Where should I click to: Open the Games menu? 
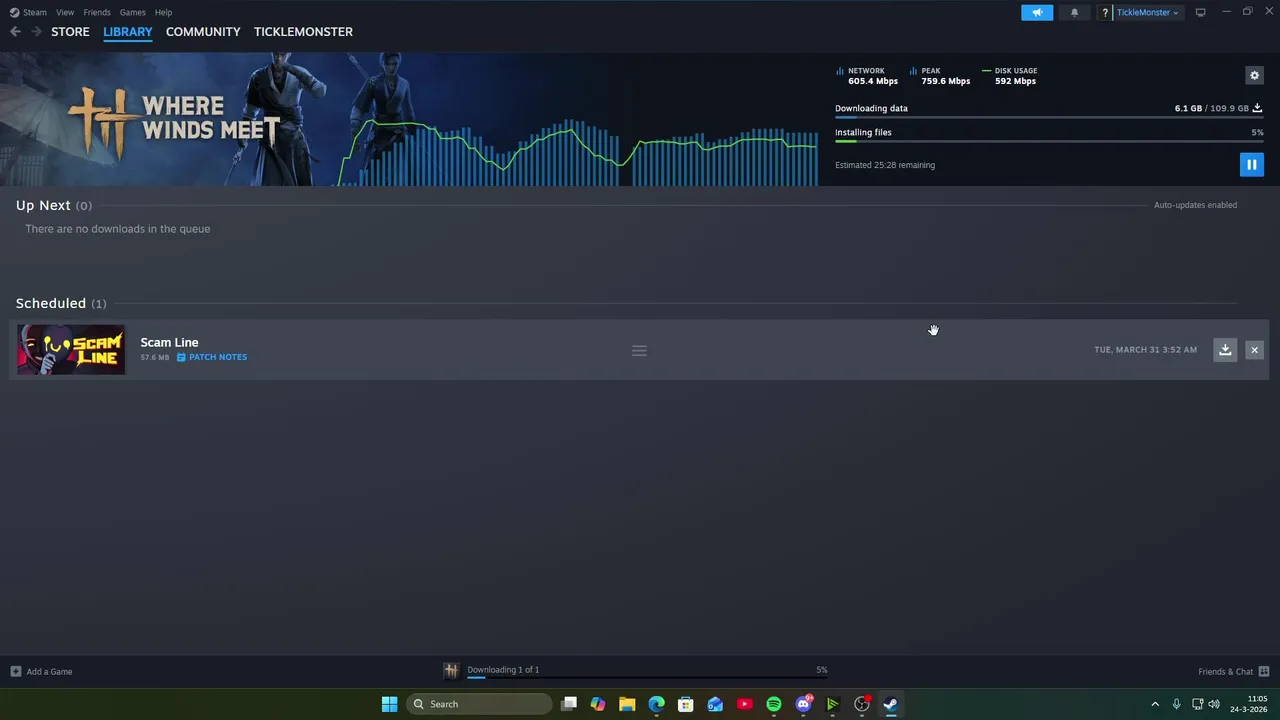[x=132, y=12]
